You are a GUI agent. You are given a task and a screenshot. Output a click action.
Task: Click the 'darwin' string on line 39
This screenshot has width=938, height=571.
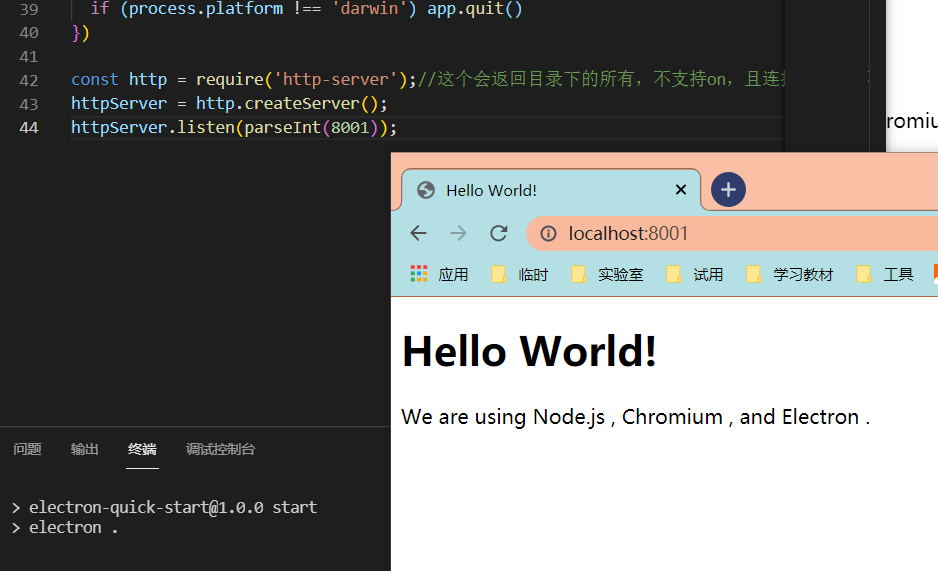click(x=369, y=8)
